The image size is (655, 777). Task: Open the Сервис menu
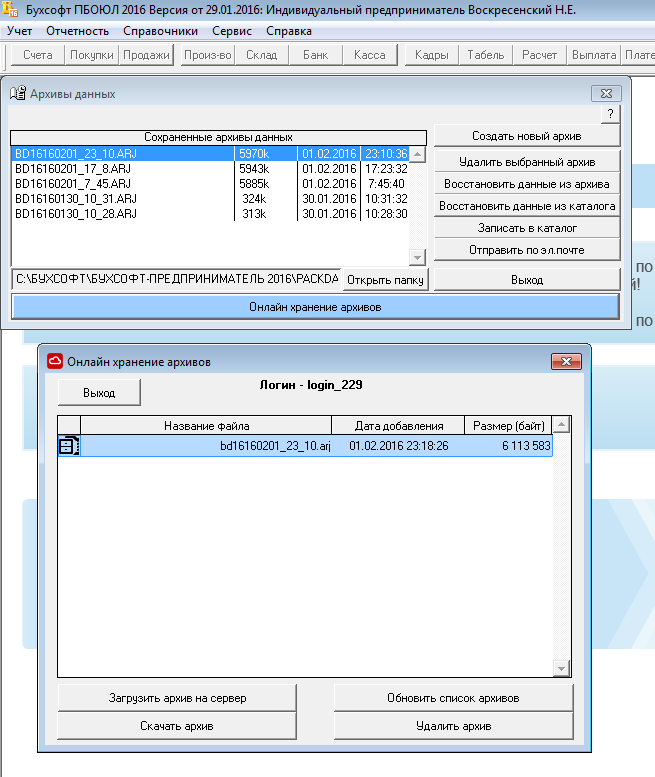(232, 31)
